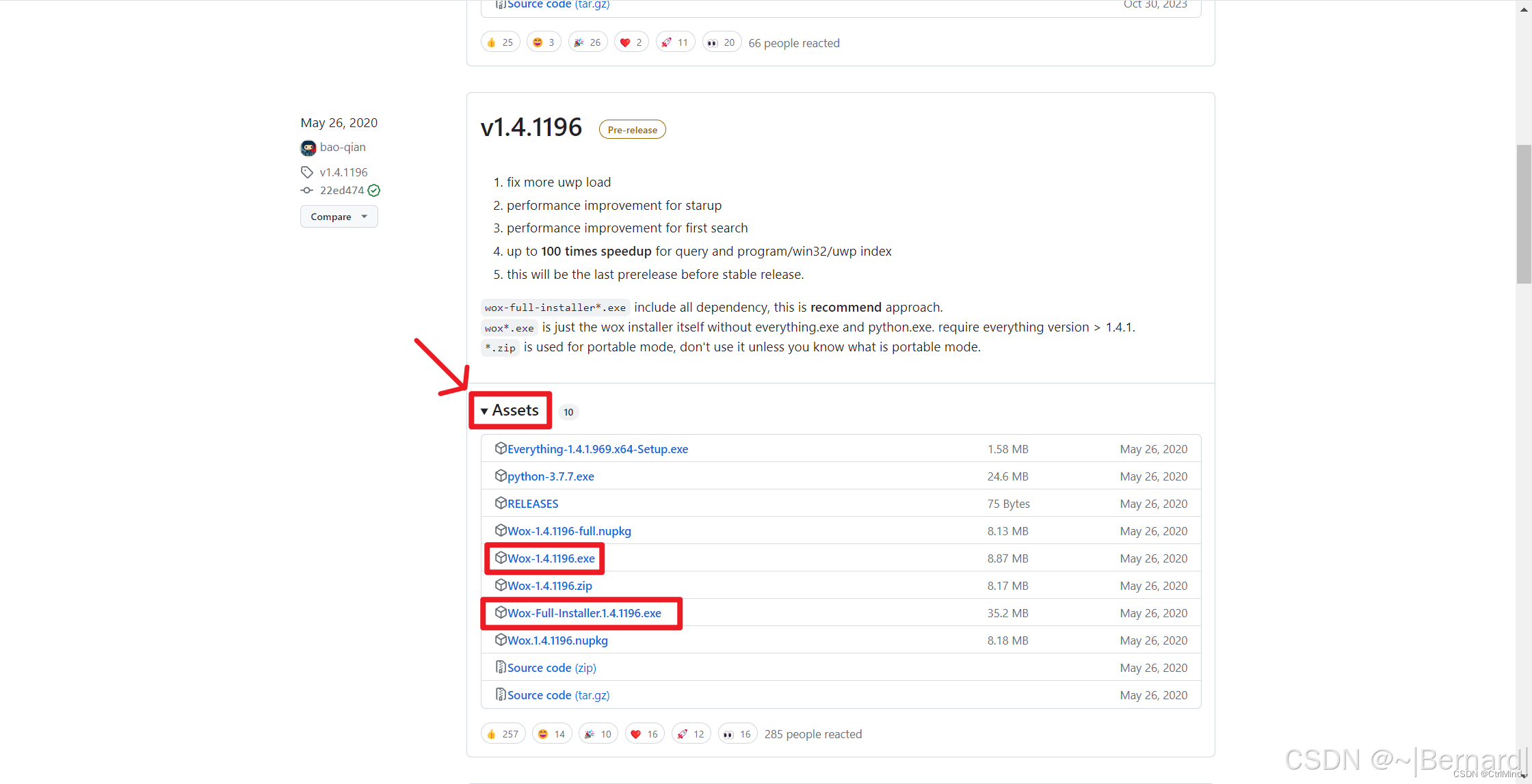Click the page vertical scrollbar thumb
This screenshot has width=1532, height=784.
[x=1523, y=213]
